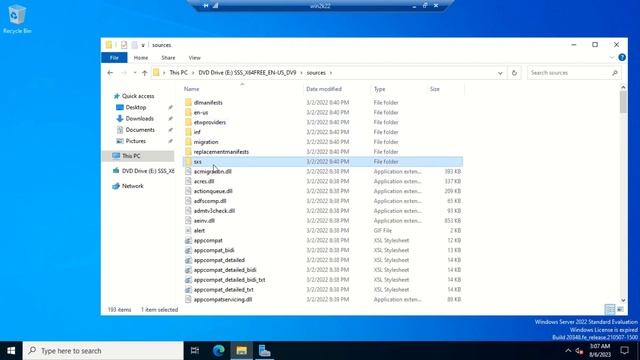The width and height of the screenshot is (640, 360).
Task: Open Downloads in the navigation pane
Action: pos(140,119)
